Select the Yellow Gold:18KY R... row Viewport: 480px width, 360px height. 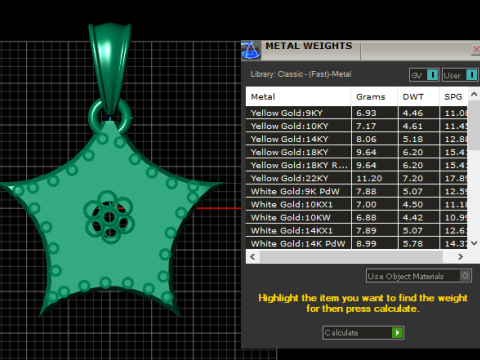coord(357,165)
